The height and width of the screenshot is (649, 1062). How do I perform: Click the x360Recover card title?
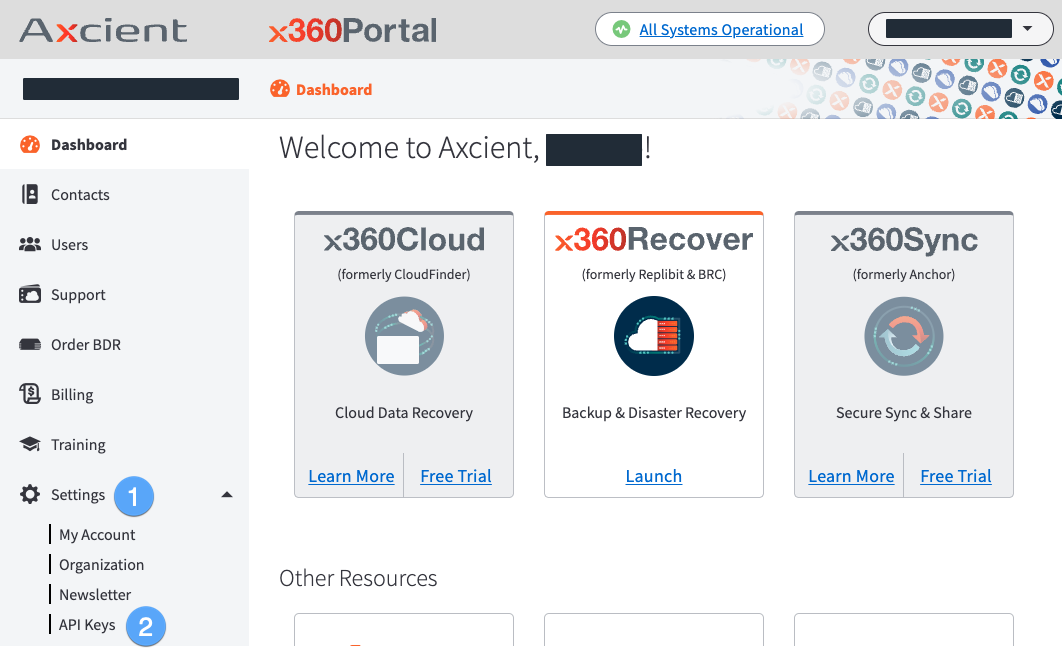654,240
